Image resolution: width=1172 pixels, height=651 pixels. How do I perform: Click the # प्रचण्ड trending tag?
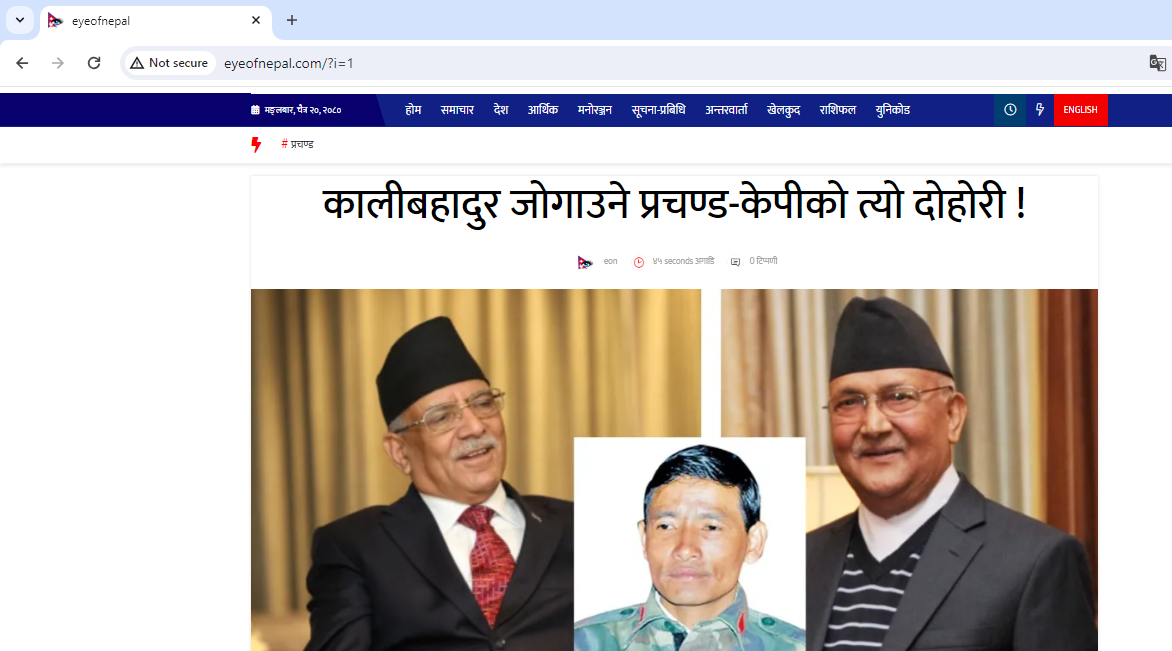click(x=297, y=144)
